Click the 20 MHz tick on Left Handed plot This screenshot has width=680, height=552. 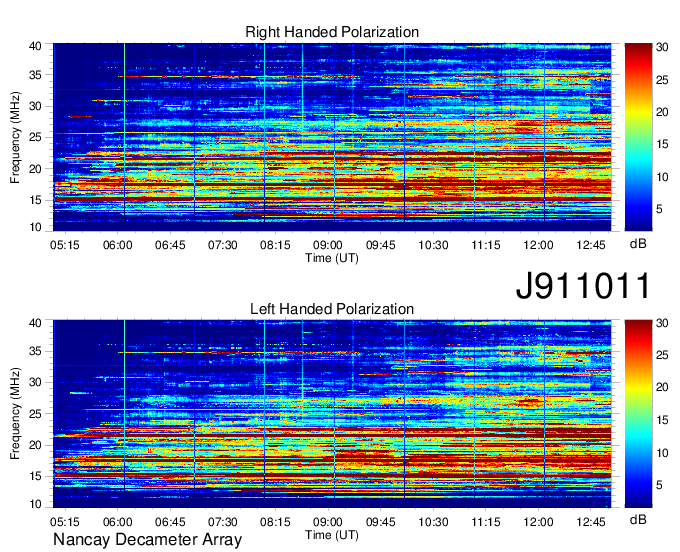36,445
